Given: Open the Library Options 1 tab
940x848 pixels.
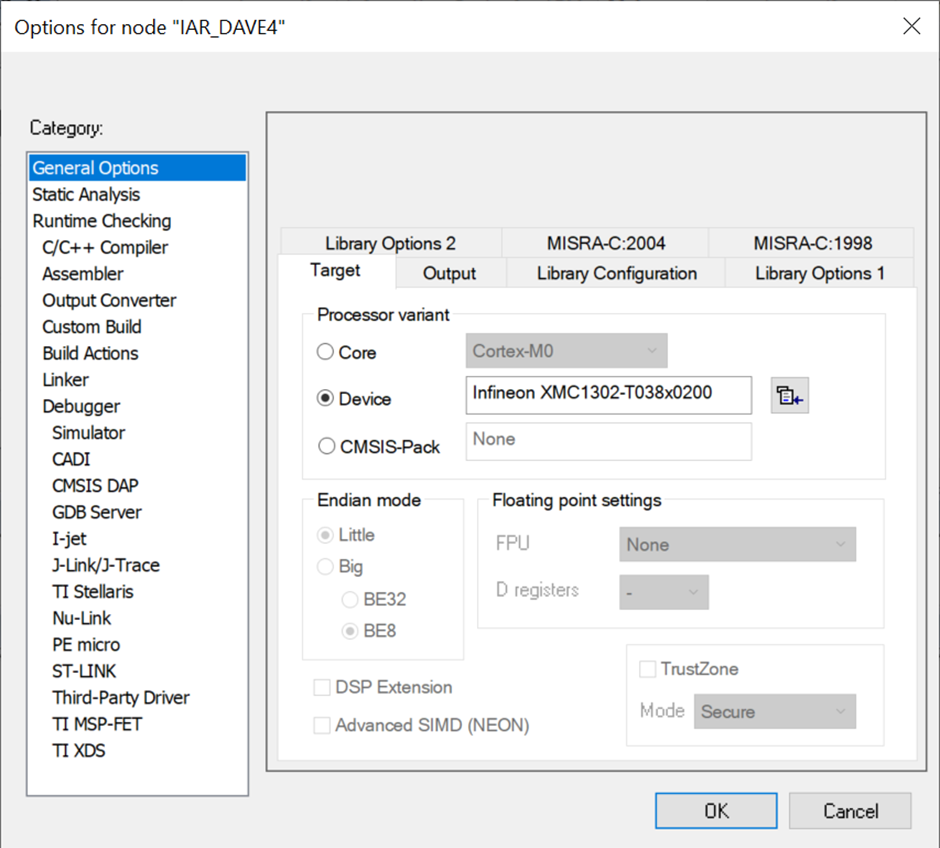Looking at the screenshot, I should (819, 273).
